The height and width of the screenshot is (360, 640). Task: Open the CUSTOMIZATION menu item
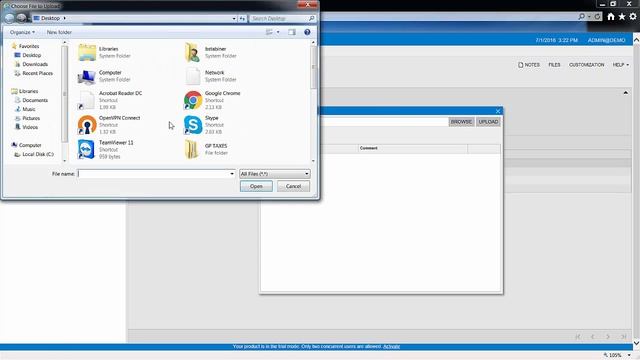(x=587, y=65)
